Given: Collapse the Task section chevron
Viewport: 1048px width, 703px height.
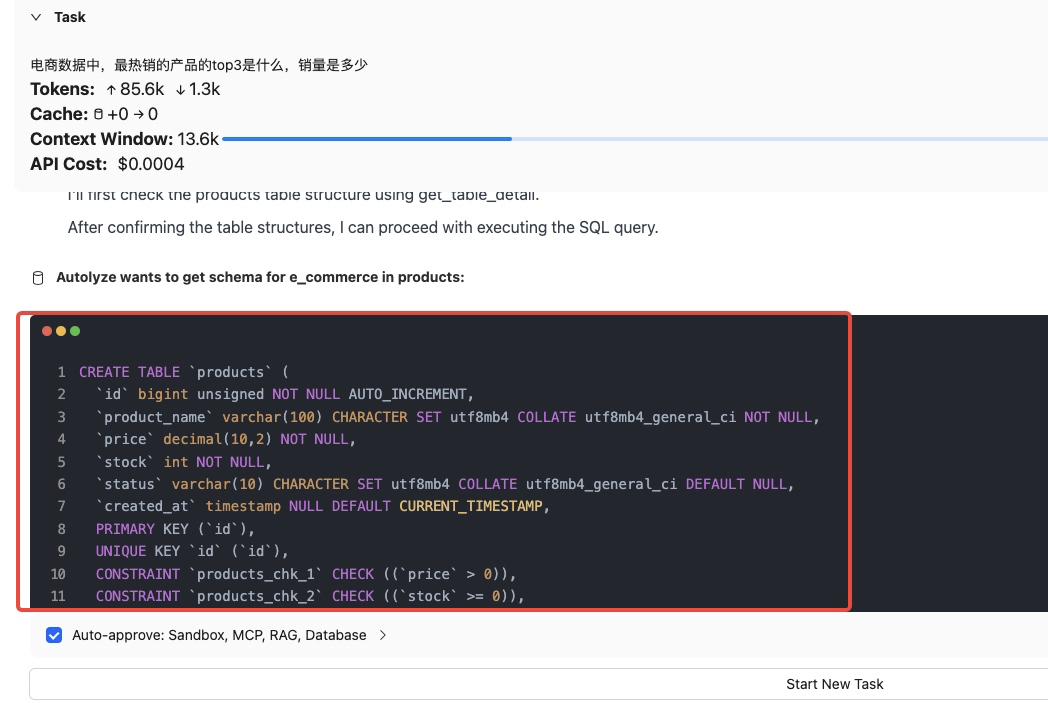Looking at the screenshot, I should pyautogui.click(x=36, y=17).
